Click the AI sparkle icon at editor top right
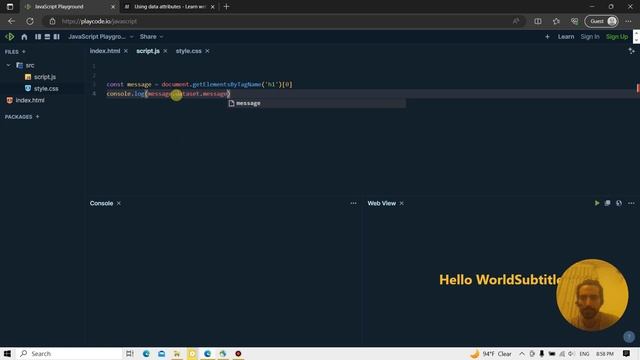The height and width of the screenshot is (360, 640). [631, 51]
